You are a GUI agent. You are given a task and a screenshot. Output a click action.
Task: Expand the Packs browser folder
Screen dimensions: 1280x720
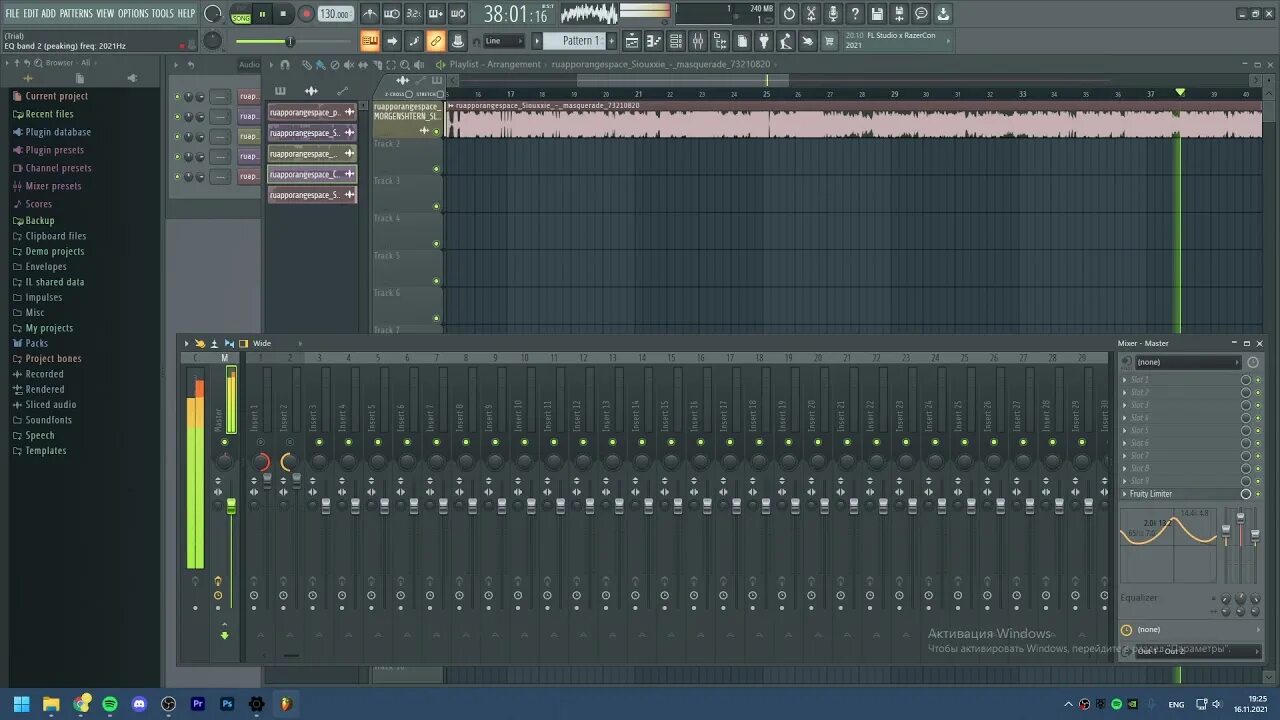[x=36, y=343]
